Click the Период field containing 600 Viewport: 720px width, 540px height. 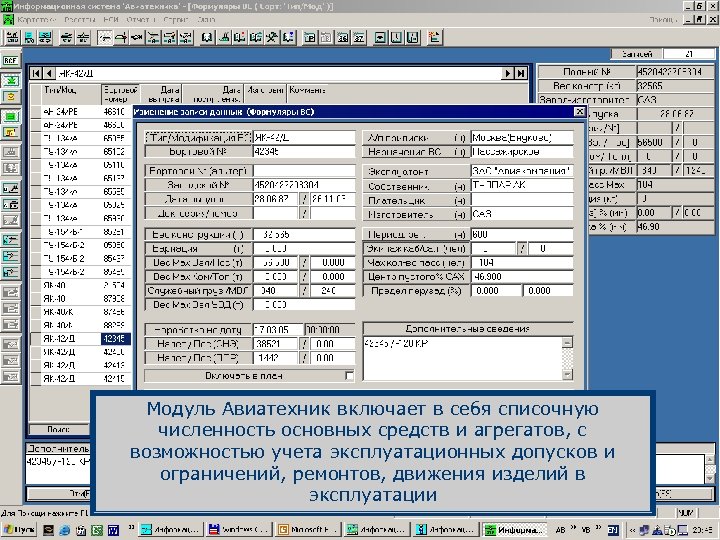[522, 234]
